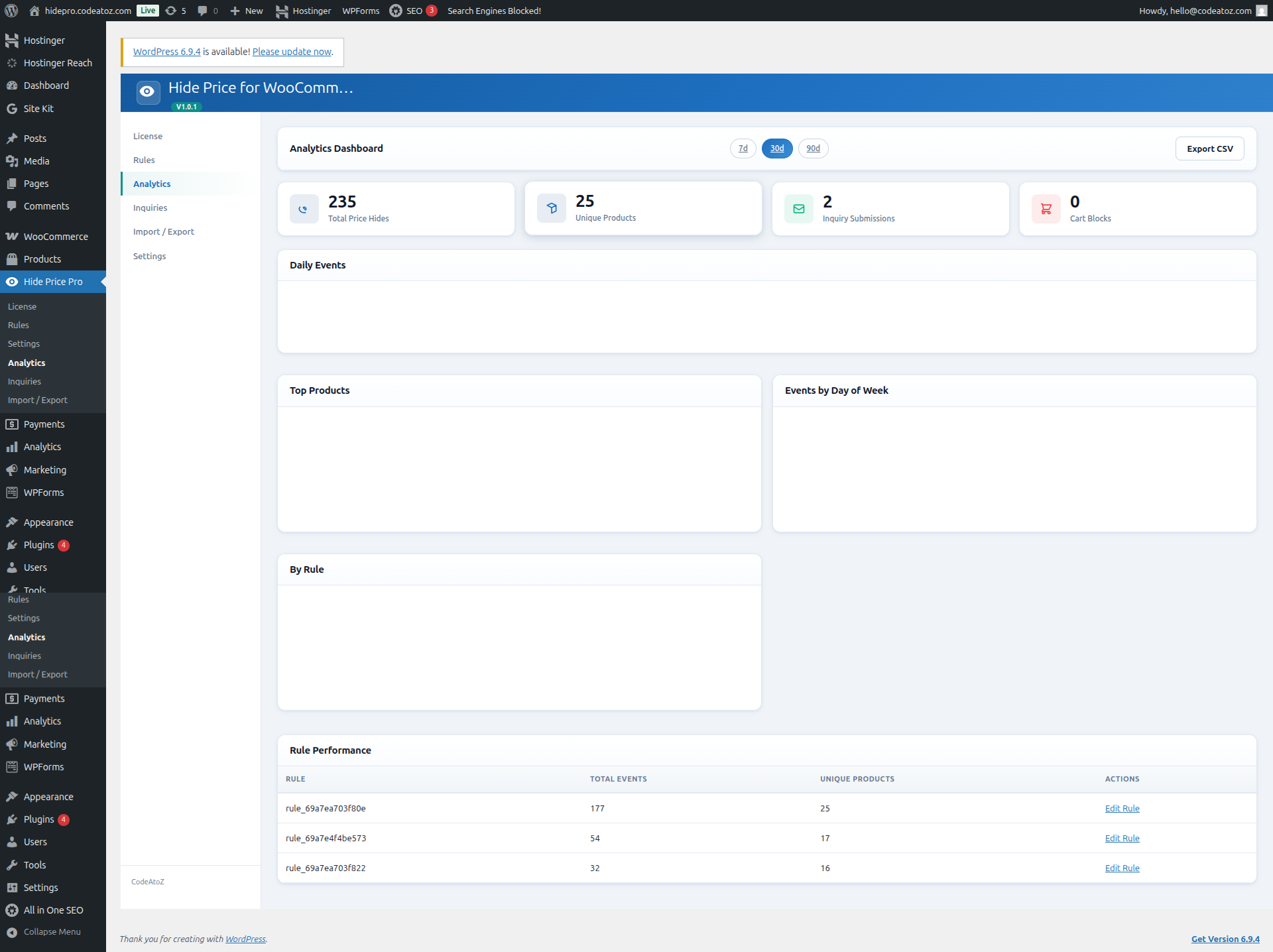This screenshot has width=1273, height=952.
Task: Click Edit Rule for rule_69a7ea703f822
Action: (1122, 868)
